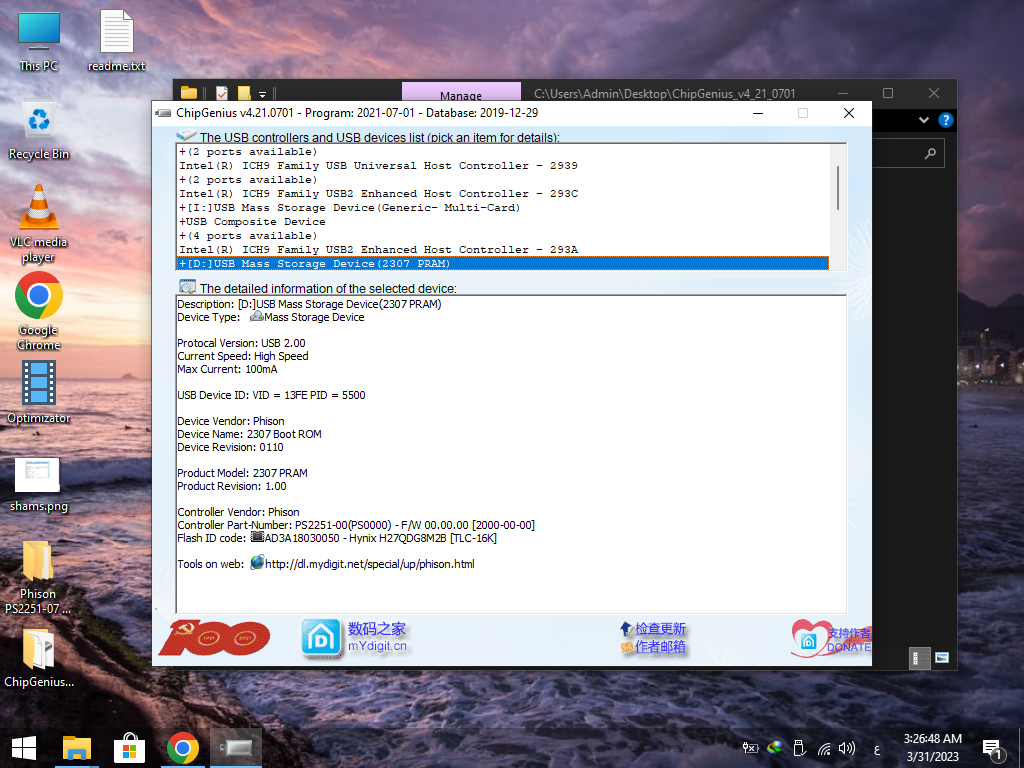
Task: Select ICH9 USB2 Enhanced Host Controller 293A
Action: (503, 249)
